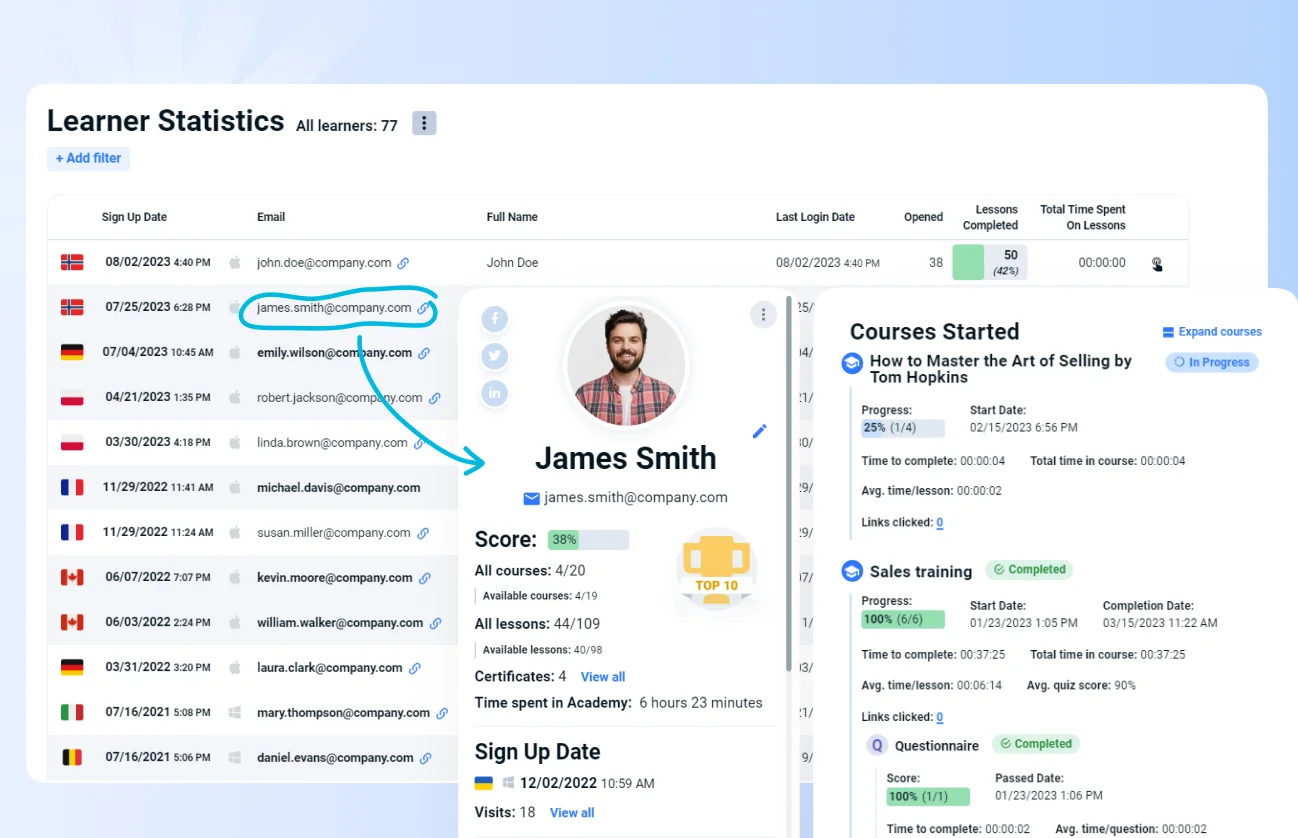This screenshot has height=838, width=1298.
Task: Click the blue course icon beside Sales training
Action: click(x=853, y=571)
